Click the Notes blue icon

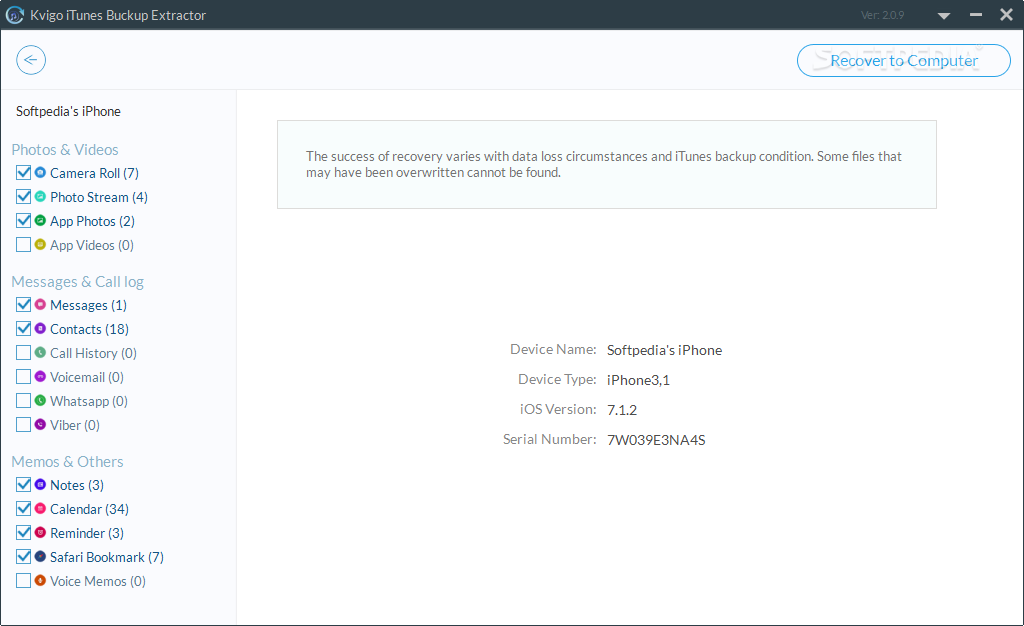pos(40,484)
